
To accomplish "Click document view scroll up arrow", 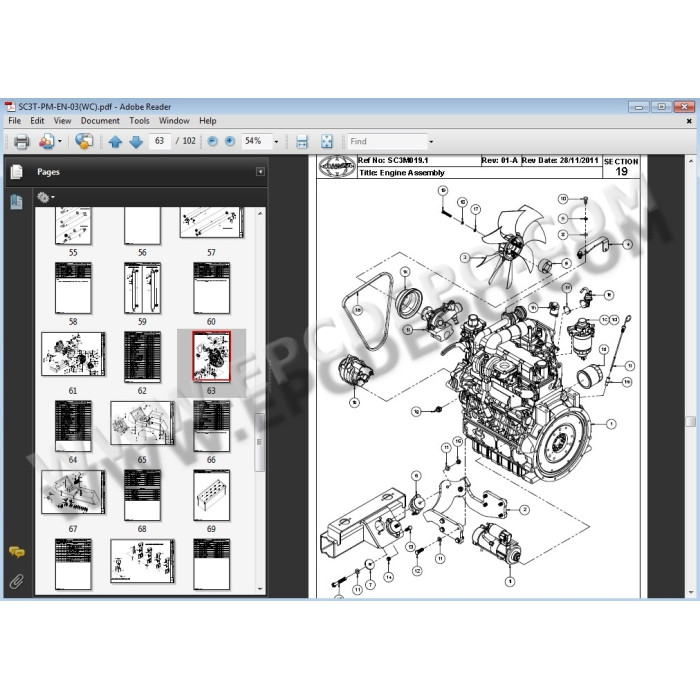I will [x=691, y=161].
